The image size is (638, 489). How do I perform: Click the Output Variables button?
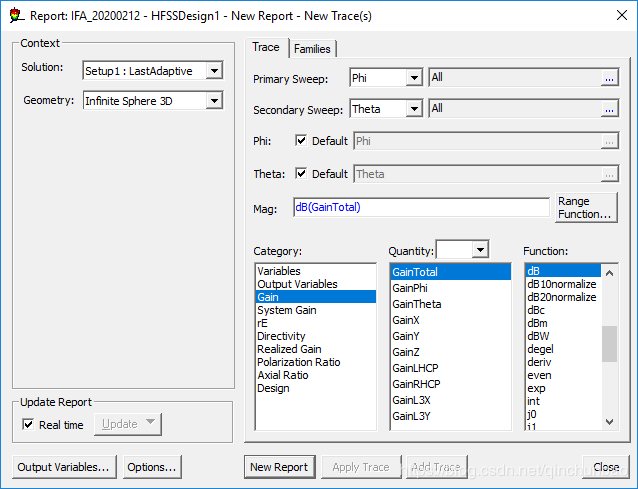pos(64,467)
